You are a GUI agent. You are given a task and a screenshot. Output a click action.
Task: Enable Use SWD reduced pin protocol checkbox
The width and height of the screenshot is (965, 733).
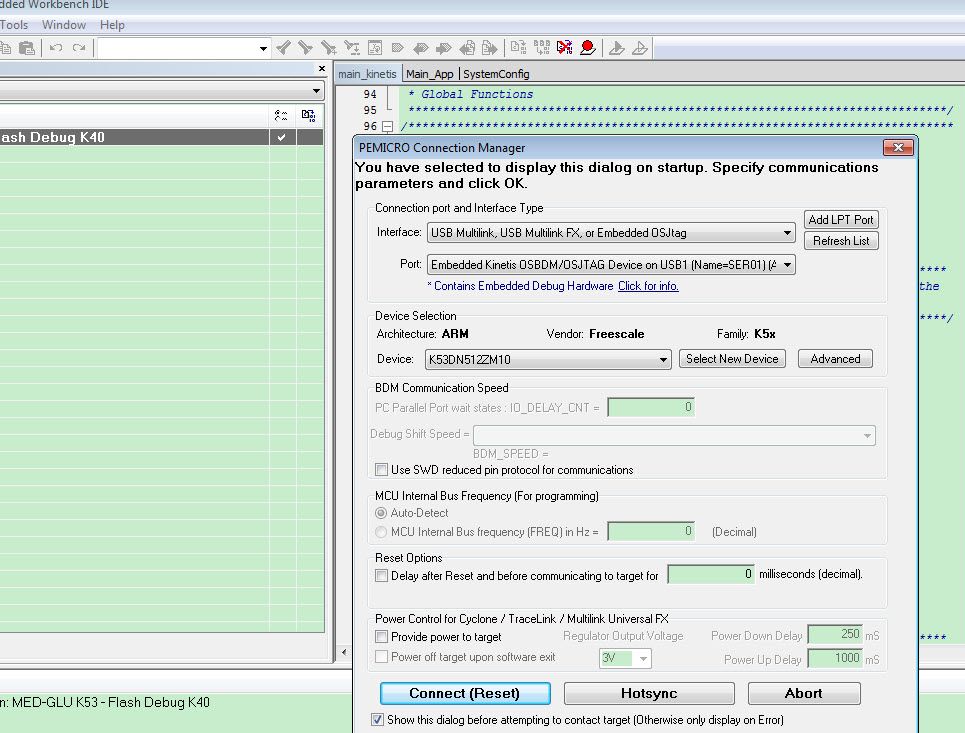coord(382,470)
